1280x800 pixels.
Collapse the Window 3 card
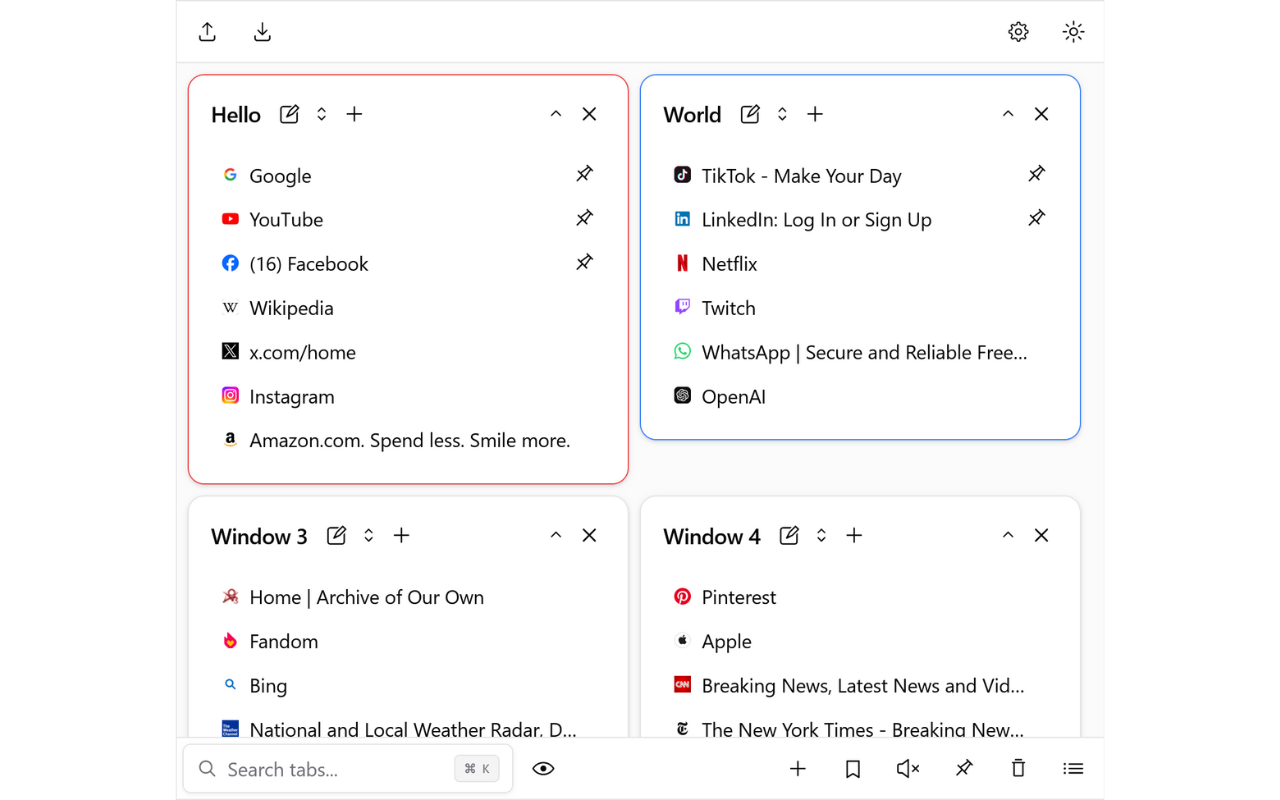[556, 536]
